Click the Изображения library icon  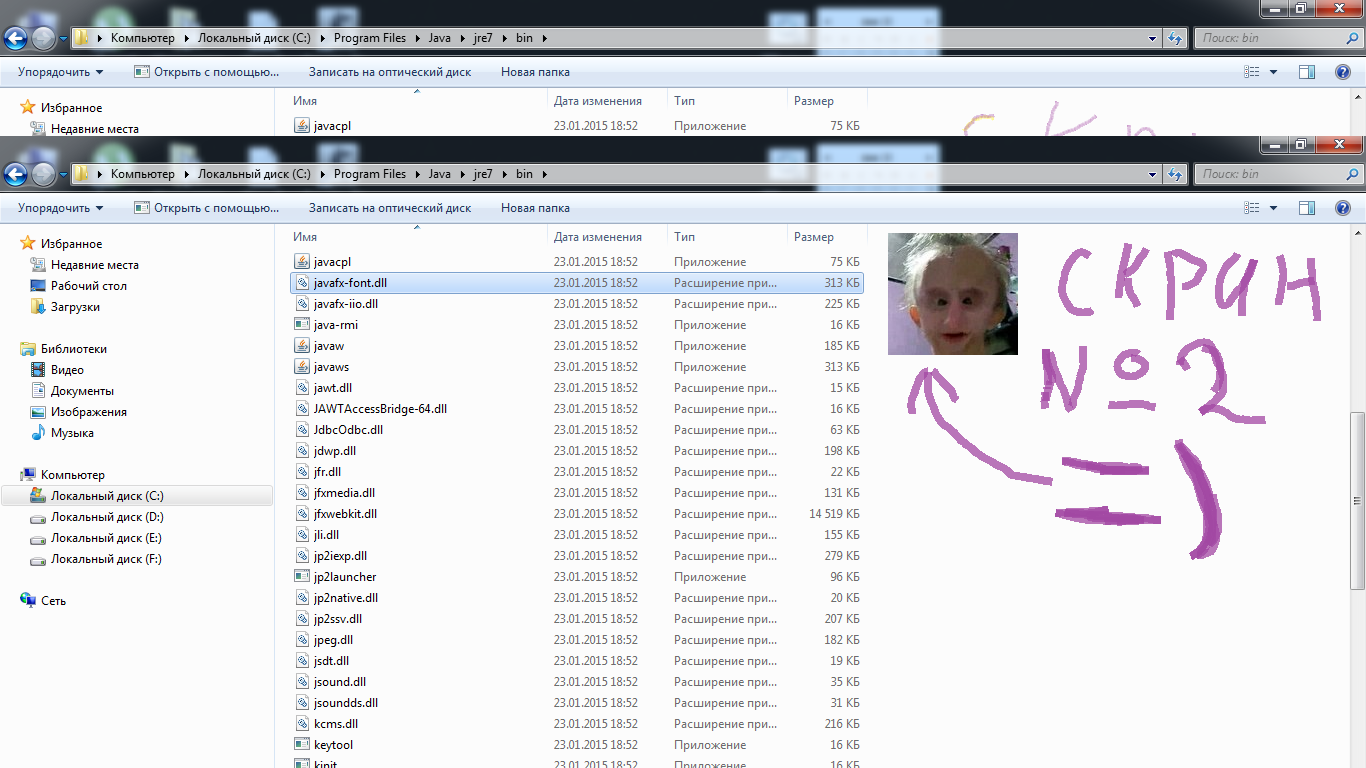coord(38,412)
